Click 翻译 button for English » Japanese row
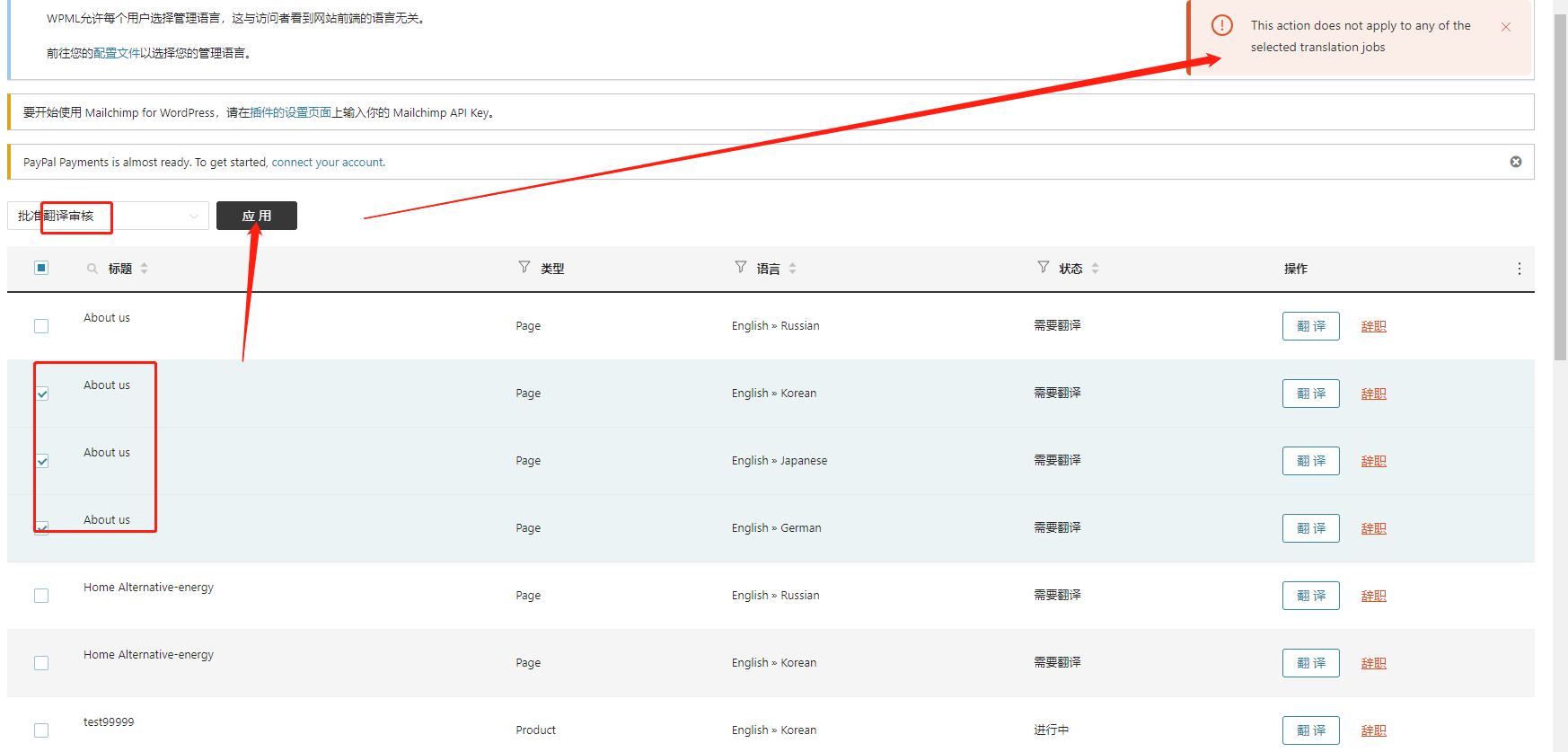Viewport: 1568px width, 752px height. (x=1310, y=461)
